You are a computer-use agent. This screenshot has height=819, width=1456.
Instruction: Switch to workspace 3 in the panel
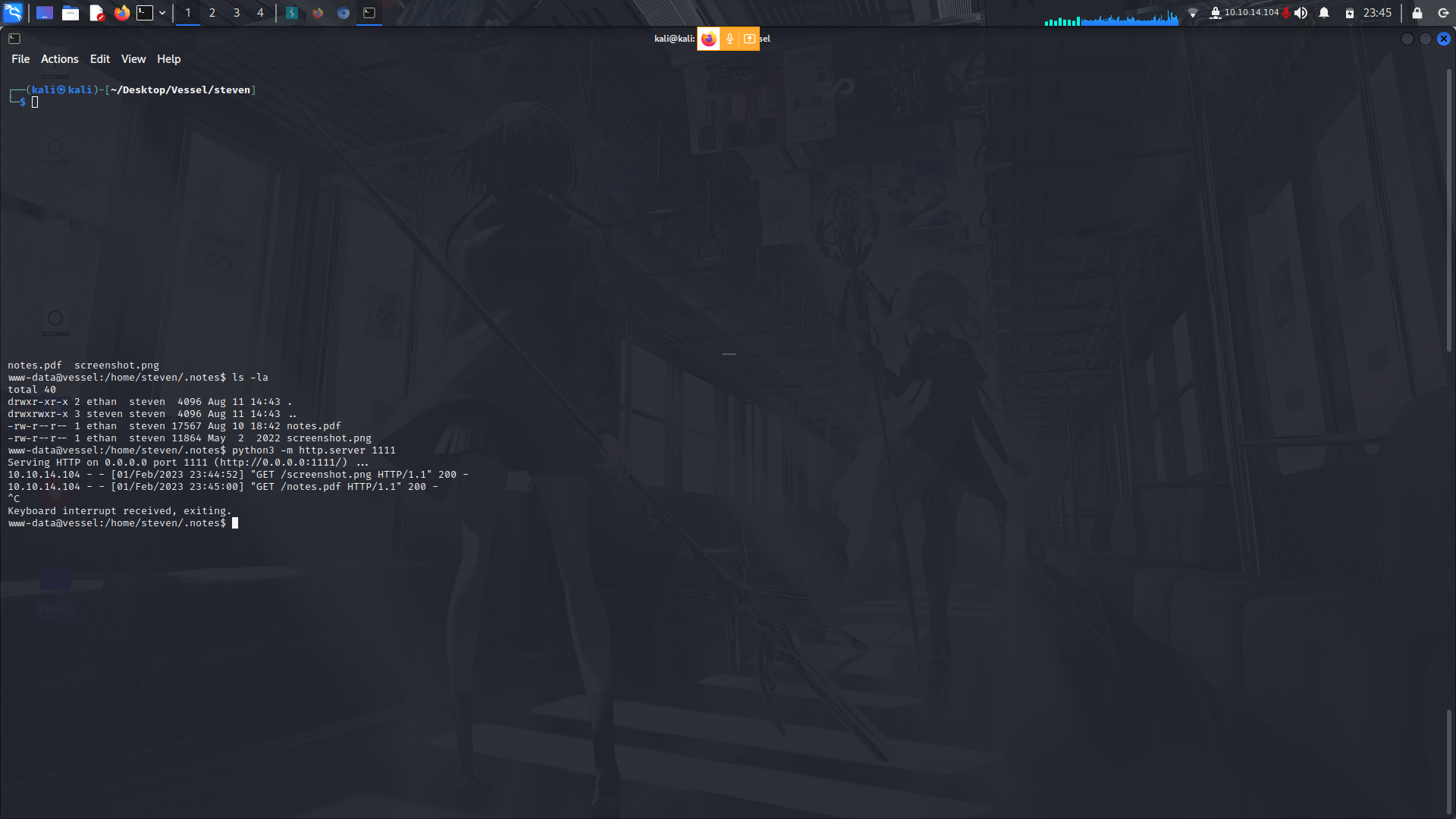coord(236,13)
